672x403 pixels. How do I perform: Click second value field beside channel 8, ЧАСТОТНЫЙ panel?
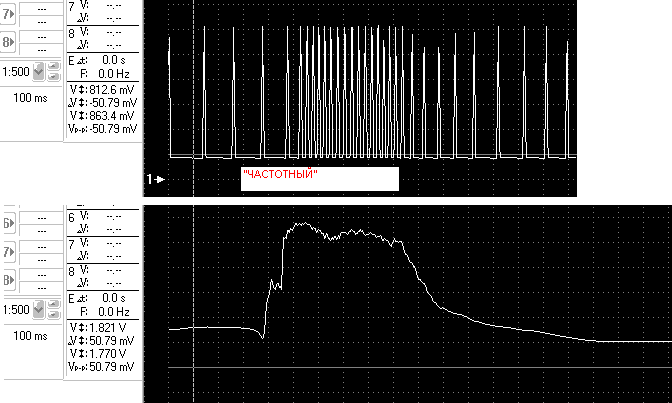[41, 48]
